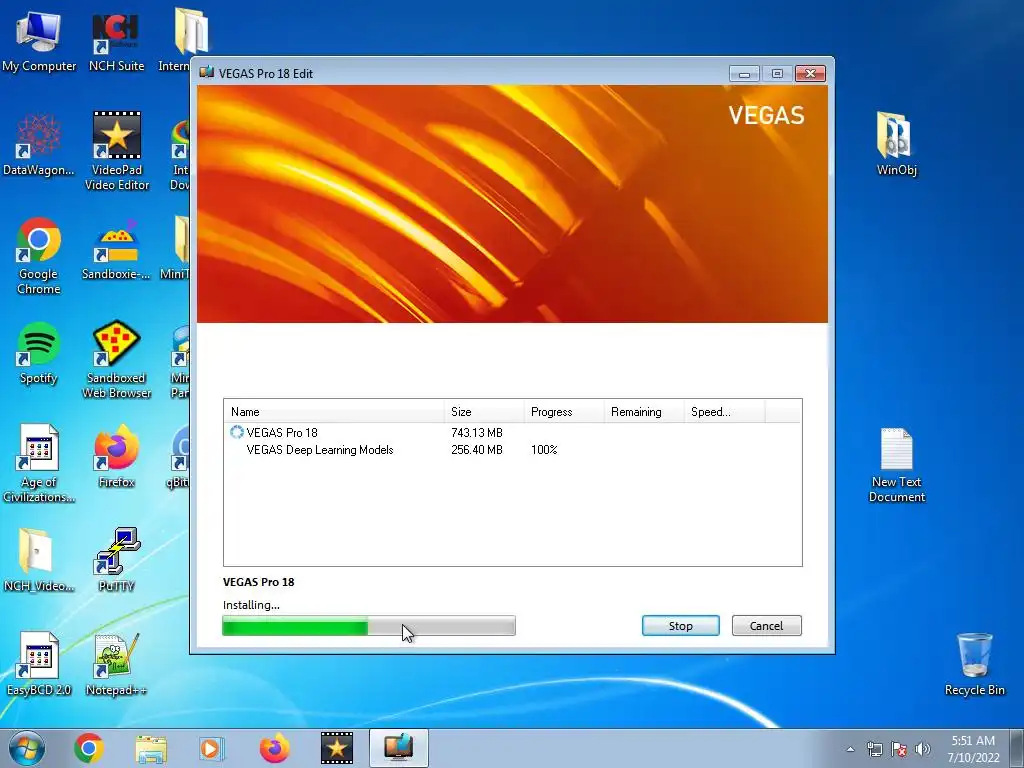
Task: Click the 743.13 MB size value
Action: coord(477,432)
